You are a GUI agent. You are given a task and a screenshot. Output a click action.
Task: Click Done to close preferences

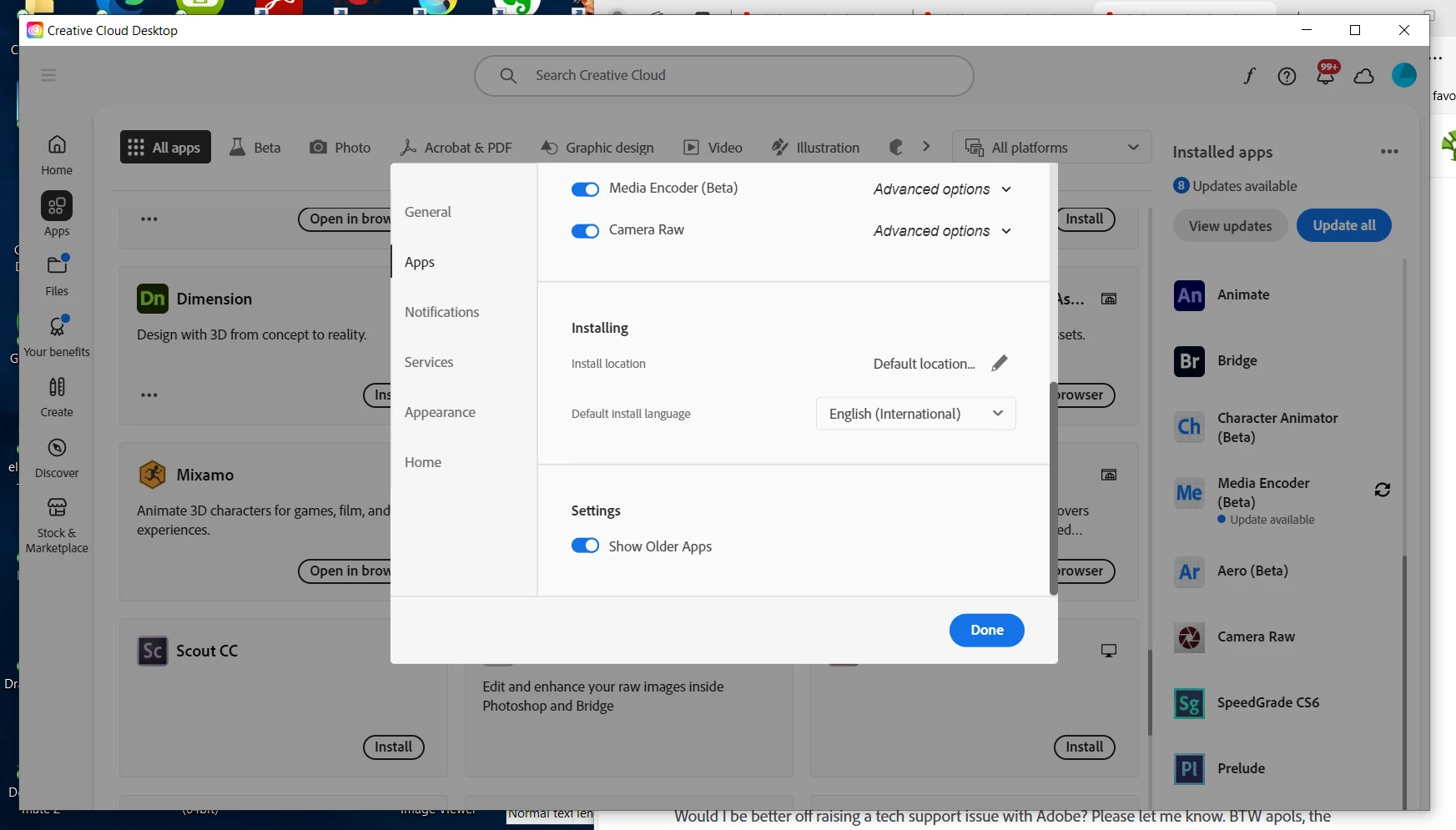986,630
